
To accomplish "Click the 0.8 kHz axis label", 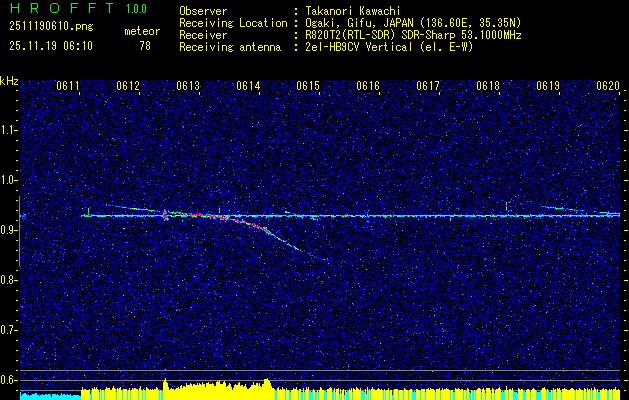I will pyautogui.click(x=9, y=280).
